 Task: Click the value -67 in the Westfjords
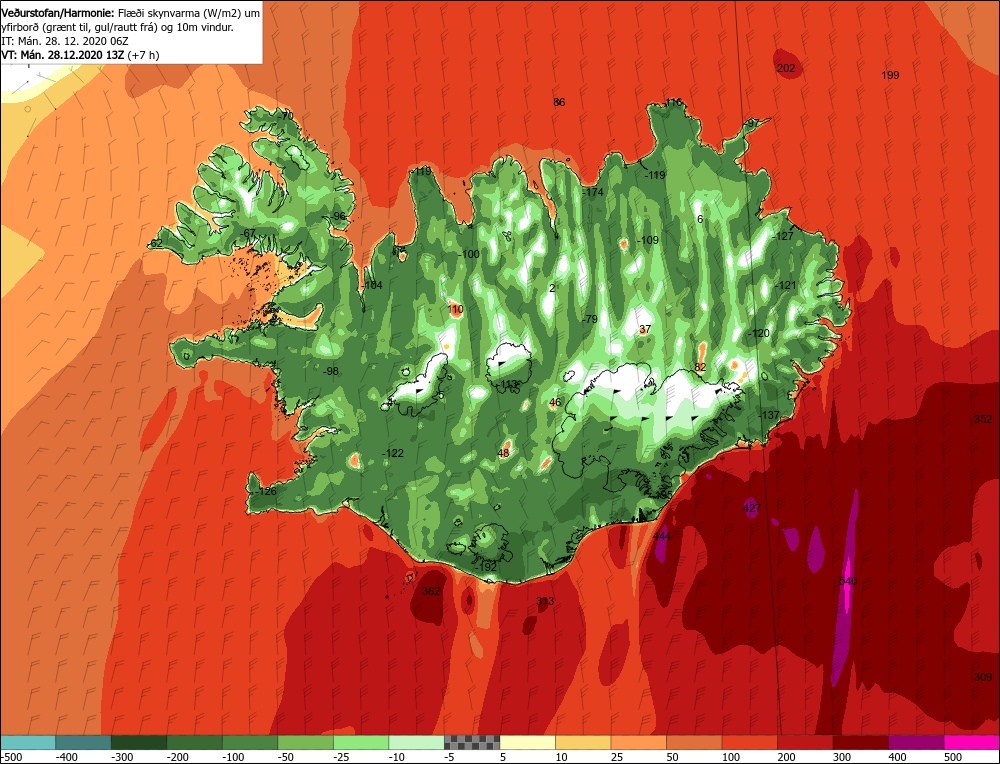[247, 233]
